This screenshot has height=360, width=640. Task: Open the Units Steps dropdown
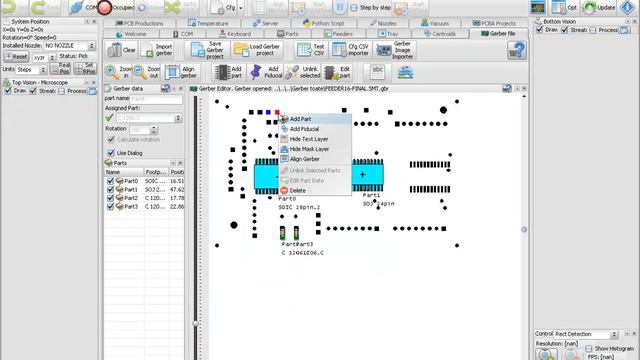point(43,70)
